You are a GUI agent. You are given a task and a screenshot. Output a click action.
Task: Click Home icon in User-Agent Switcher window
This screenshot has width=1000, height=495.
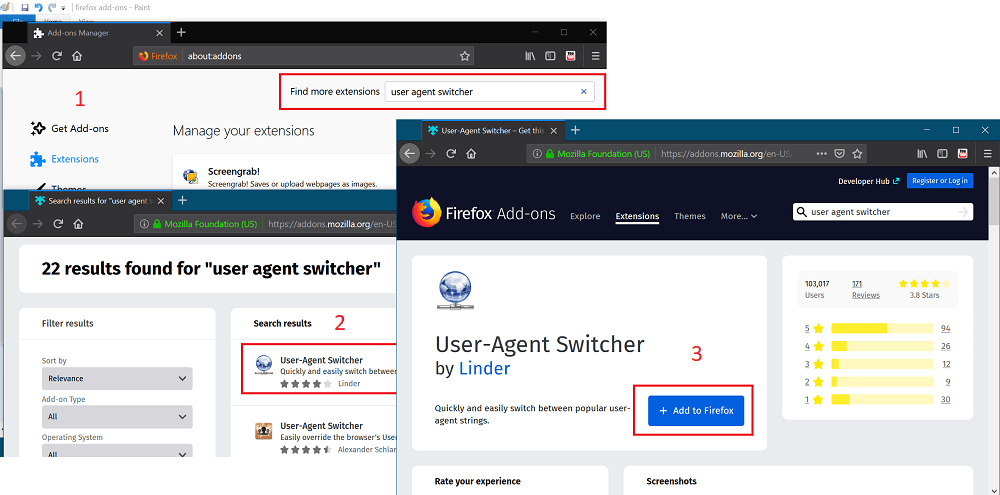471,153
